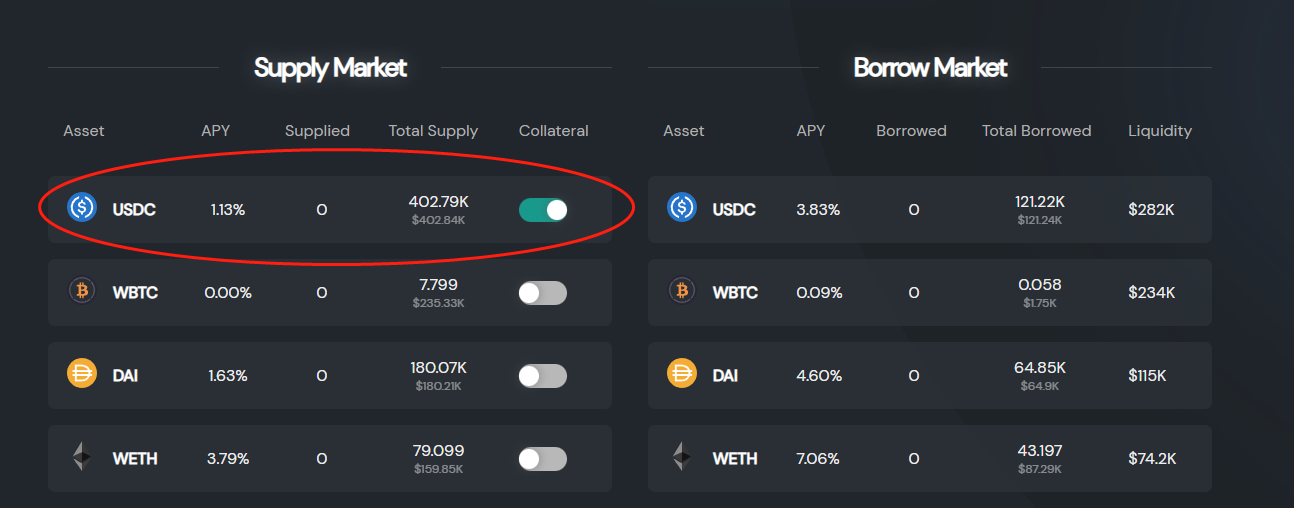Open the USDC borrow market row
The width and height of the screenshot is (1294, 508).
929,209
